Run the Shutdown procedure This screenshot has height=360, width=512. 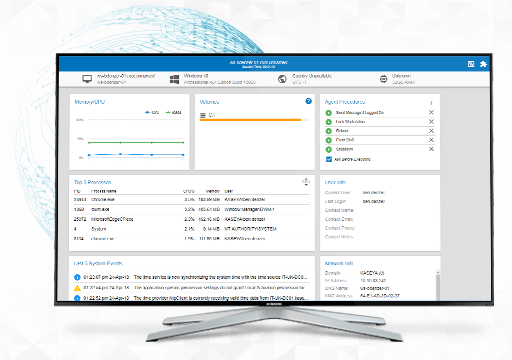328,149
